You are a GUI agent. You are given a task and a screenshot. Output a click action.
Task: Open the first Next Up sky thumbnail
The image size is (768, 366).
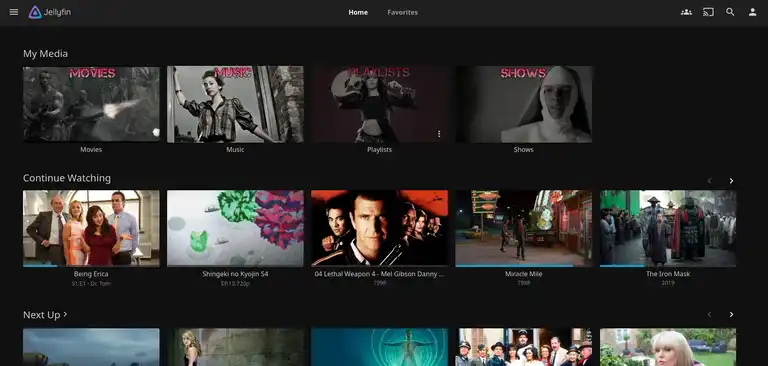[91, 347]
